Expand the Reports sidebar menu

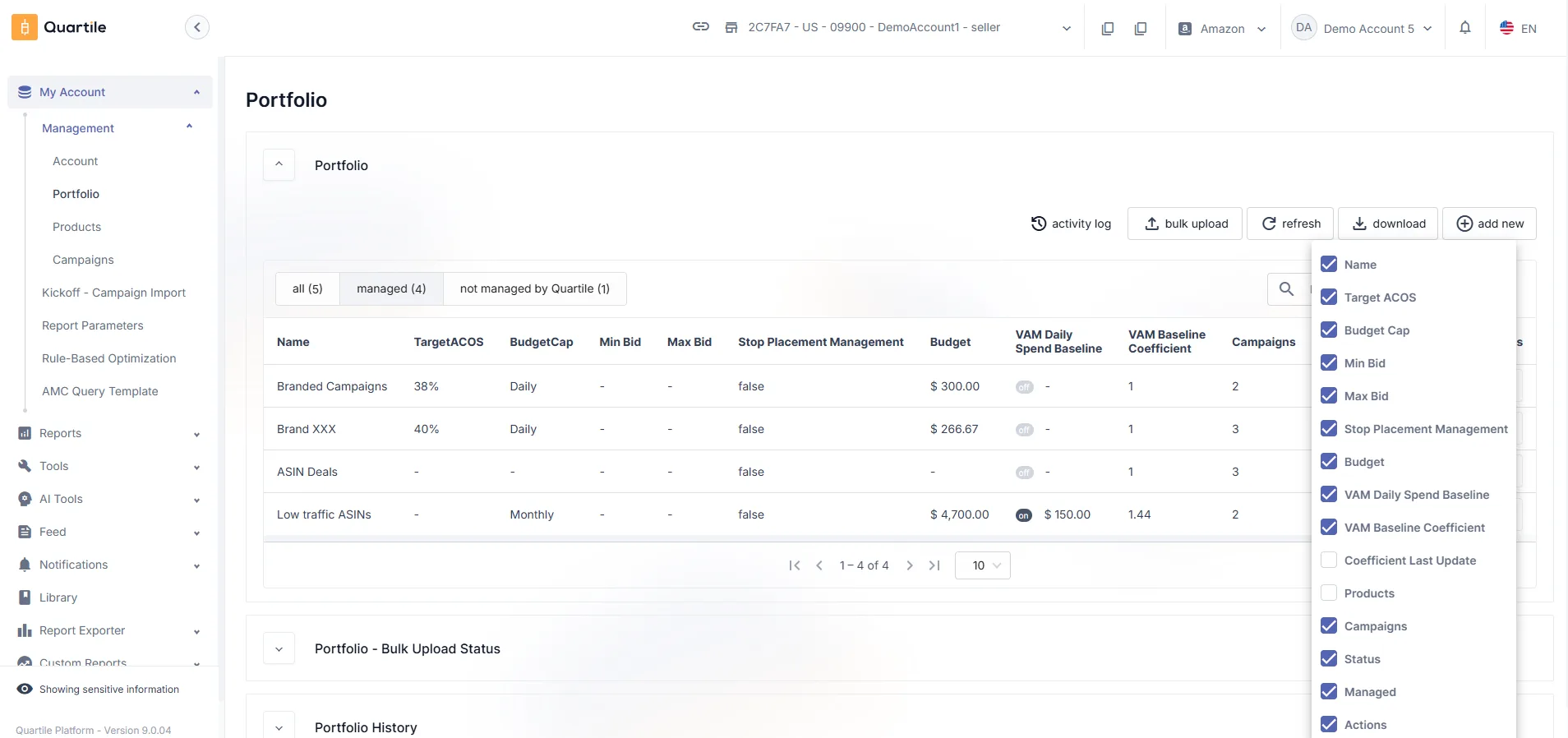coord(196,434)
